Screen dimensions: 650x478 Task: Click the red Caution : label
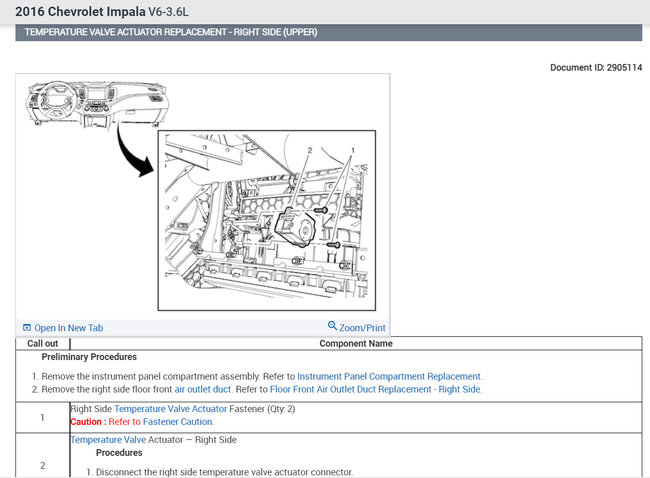(88, 422)
